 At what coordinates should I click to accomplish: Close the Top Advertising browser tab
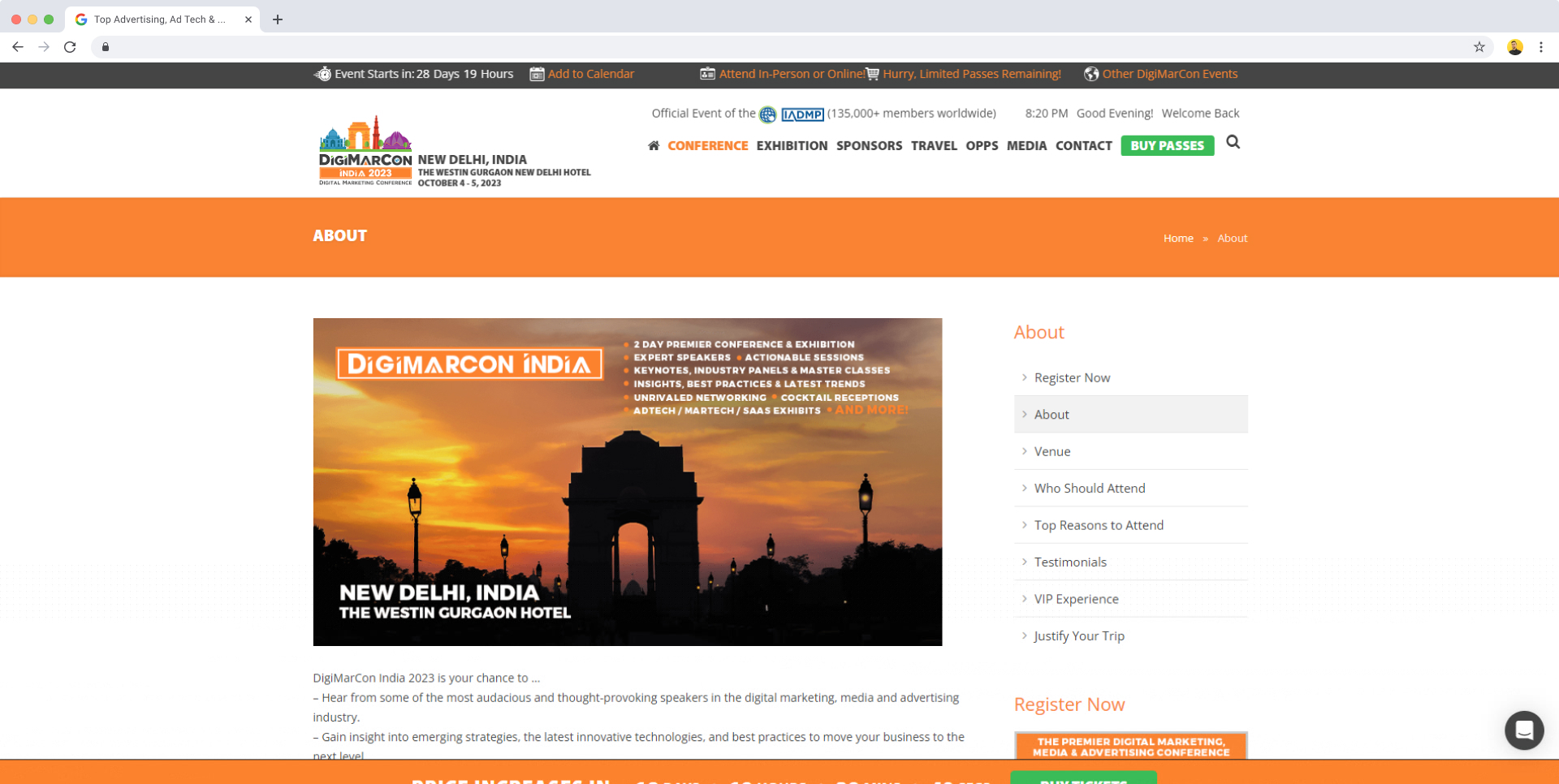[x=248, y=19]
